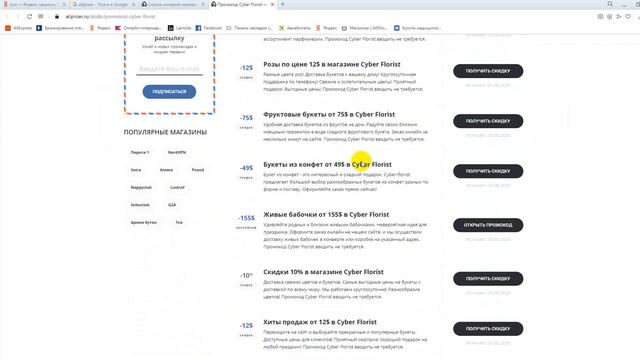Click the ПОДПИСАТЬСЯ subscribe button
The height and width of the screenshot is (360, 640).
click(169, 91)
